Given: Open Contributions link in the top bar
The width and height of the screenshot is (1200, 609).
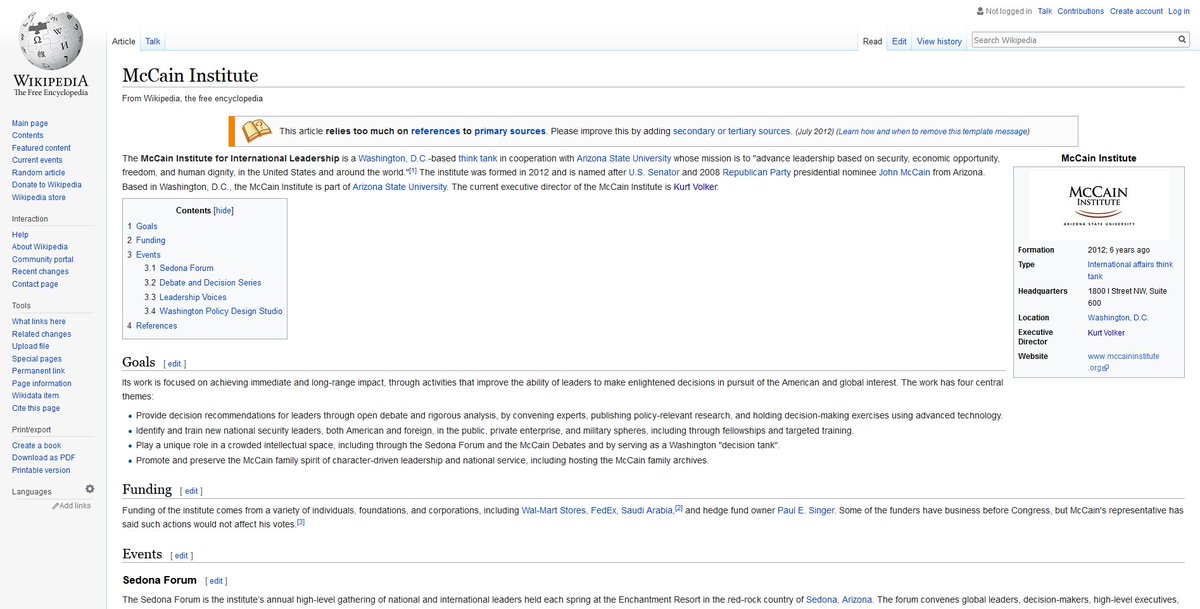Looking at the screenshot, I should click(x=1081, y=11).
